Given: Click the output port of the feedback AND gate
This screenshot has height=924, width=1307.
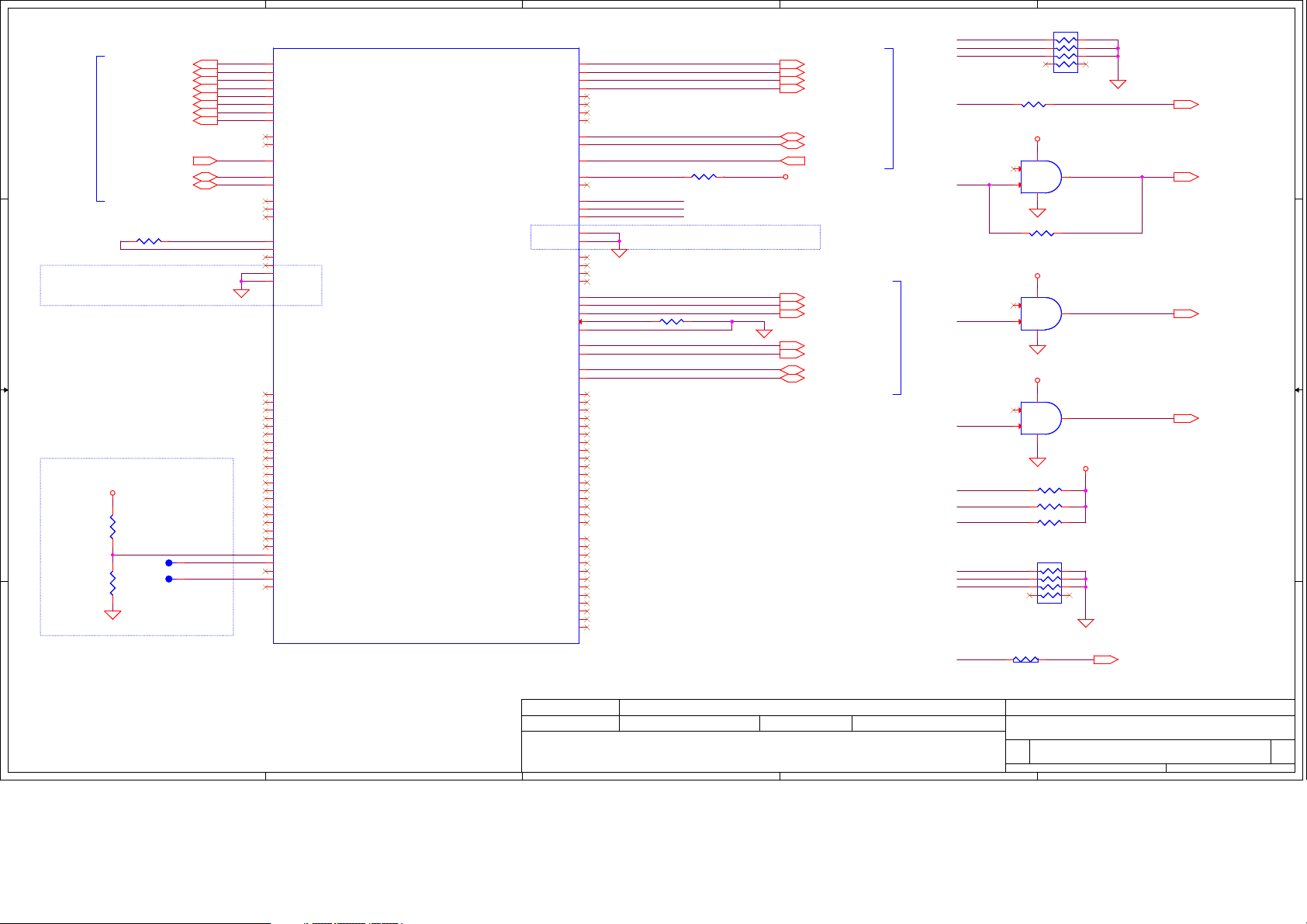Looking at the screenshot, I should tap(1186, 177).
